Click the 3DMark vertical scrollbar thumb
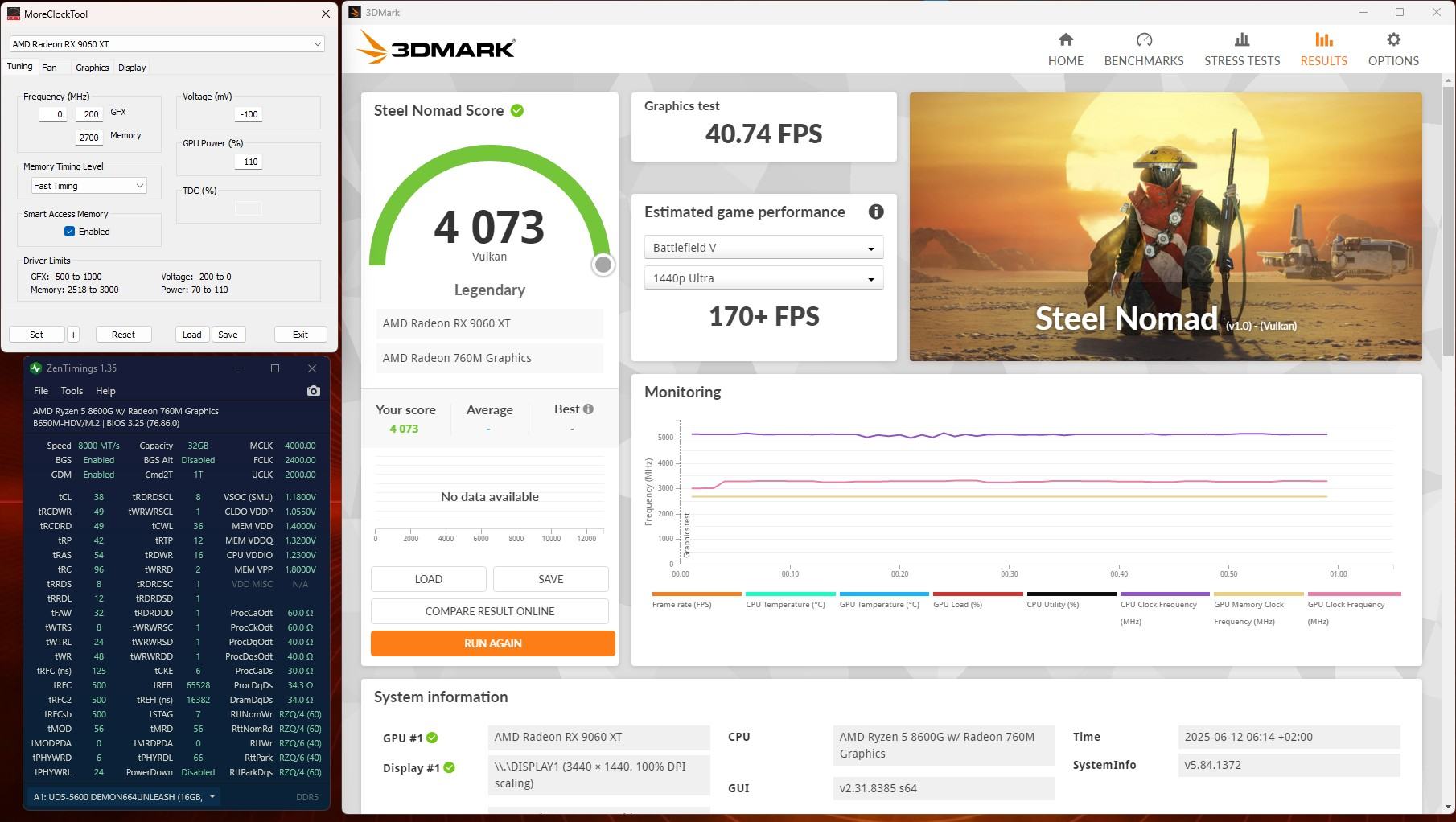The image size is (1456, 822). click(x=1448, y=223)
